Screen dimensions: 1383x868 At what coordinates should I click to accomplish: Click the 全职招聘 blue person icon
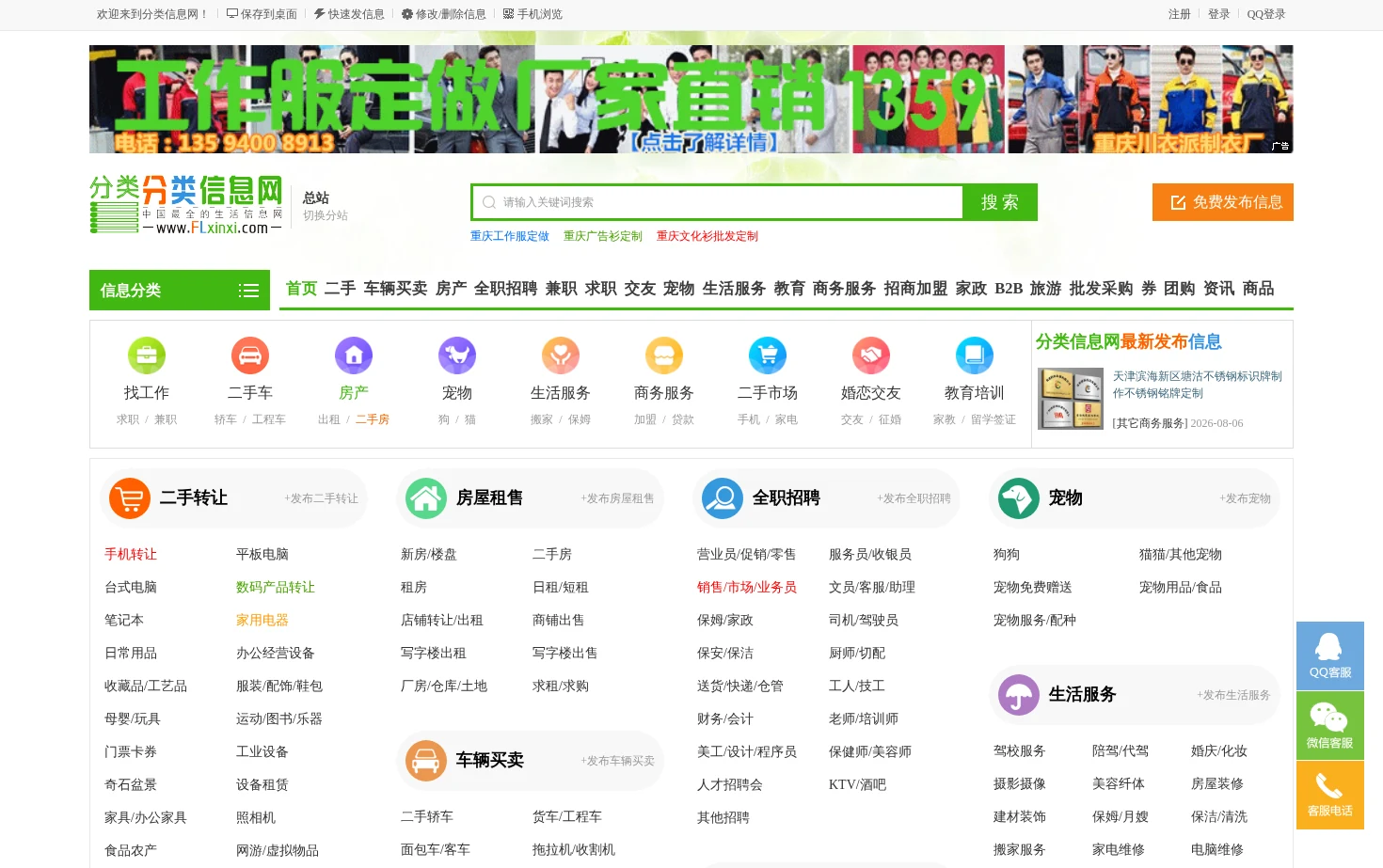click(723, 497)
